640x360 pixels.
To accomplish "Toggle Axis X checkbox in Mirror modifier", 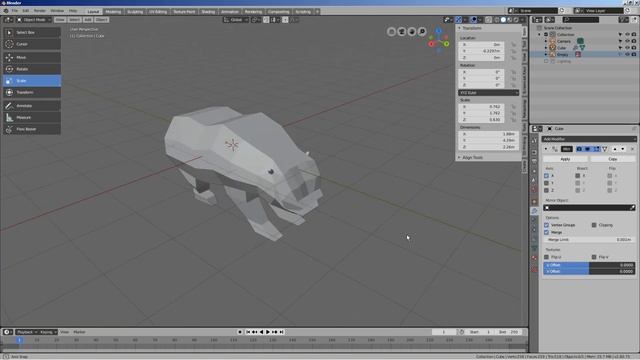I will 546,176.
